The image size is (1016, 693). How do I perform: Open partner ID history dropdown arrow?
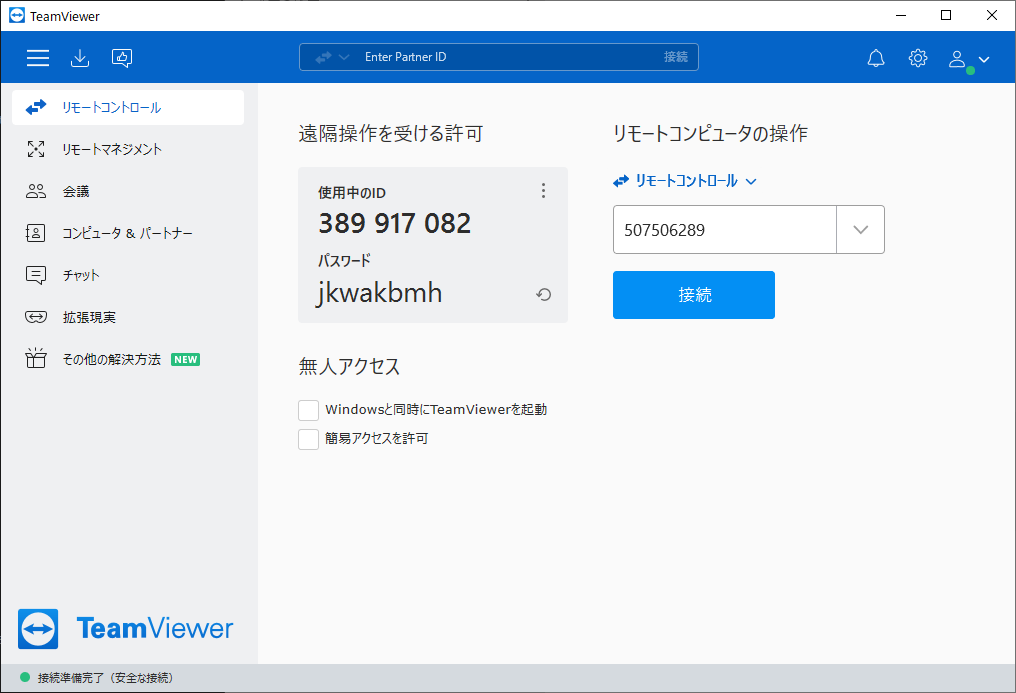click(x=860, y=230)
